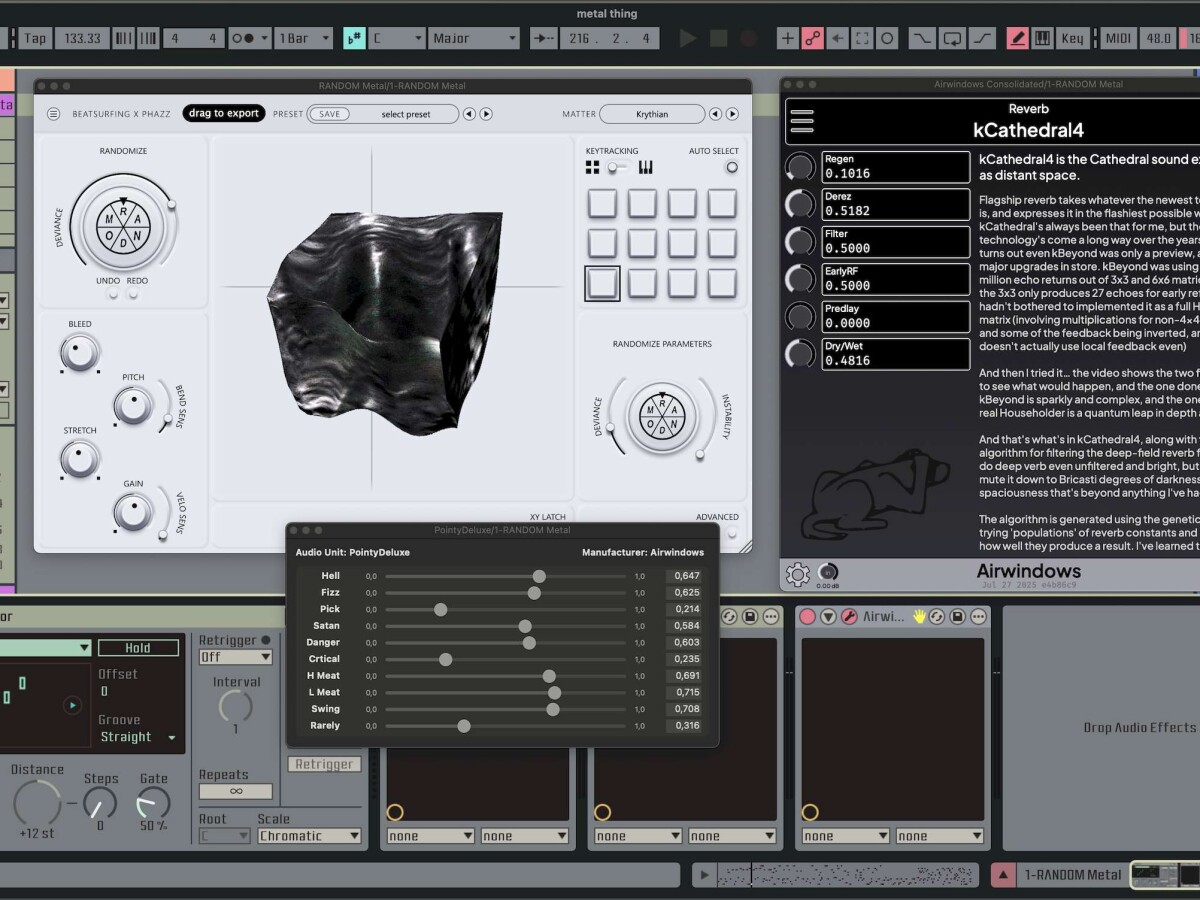The height and width of the screenshot is (900, 1200).
Task: Click the Hell slider in PointyDeluxe
Action: (539, 576)
